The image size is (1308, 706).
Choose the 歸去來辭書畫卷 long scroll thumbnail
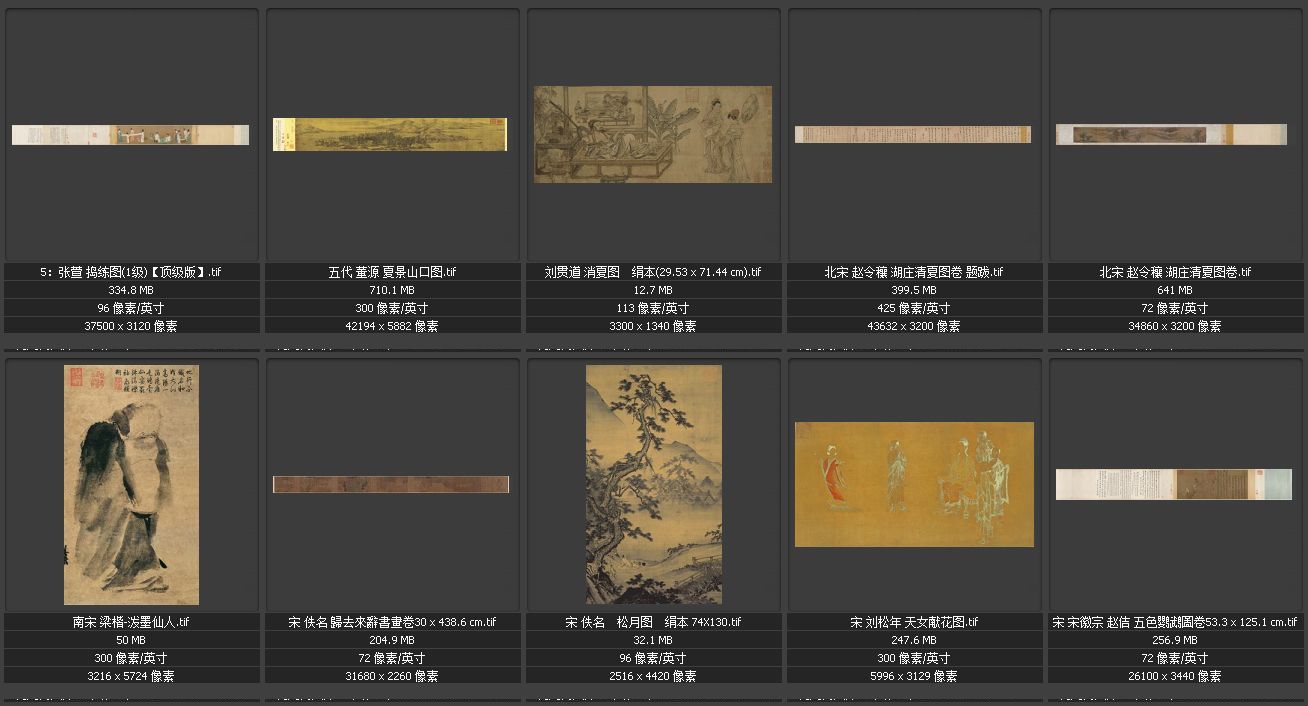point(391,485)
